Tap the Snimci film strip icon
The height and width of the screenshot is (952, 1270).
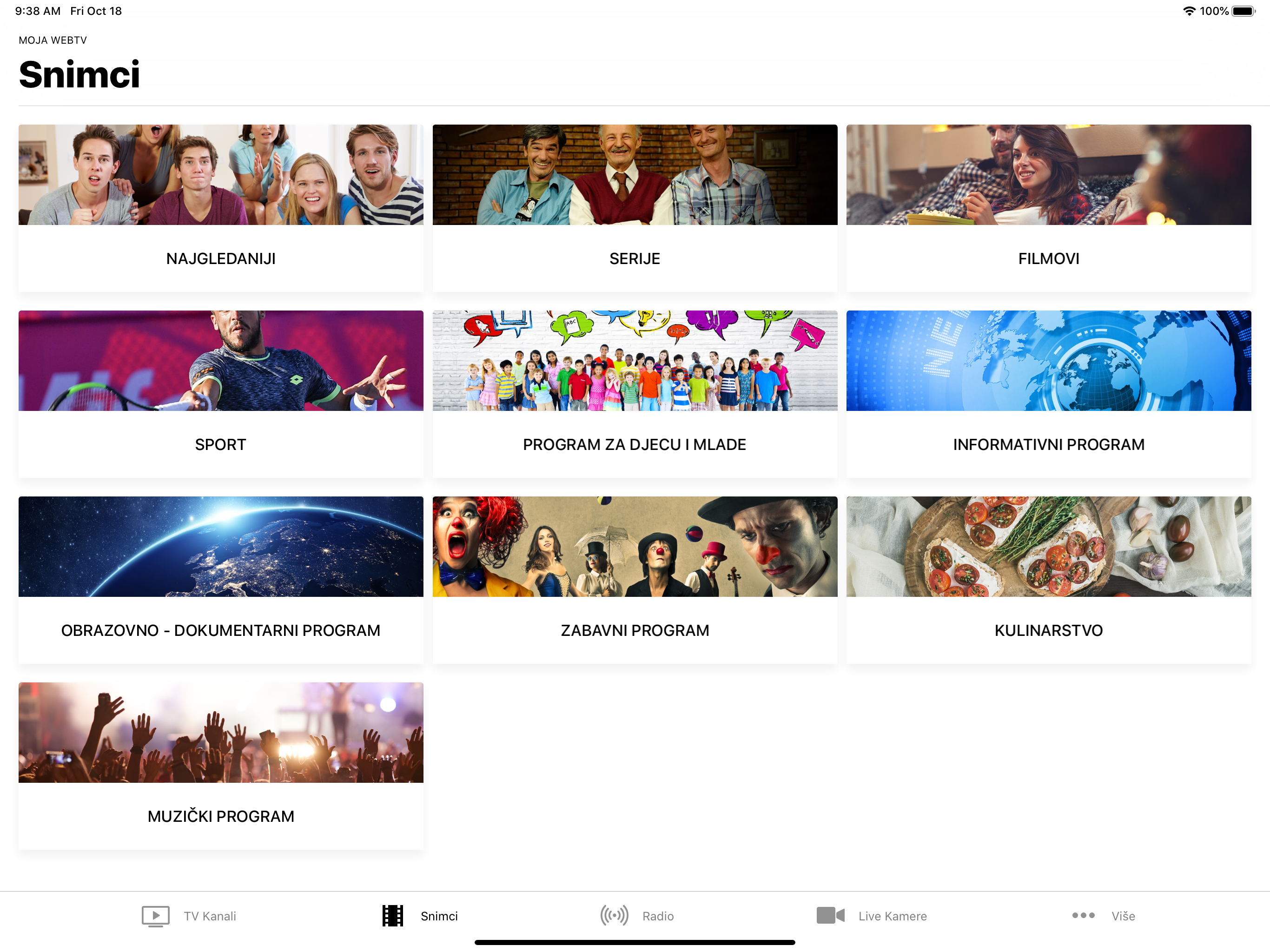click(393, 916)
